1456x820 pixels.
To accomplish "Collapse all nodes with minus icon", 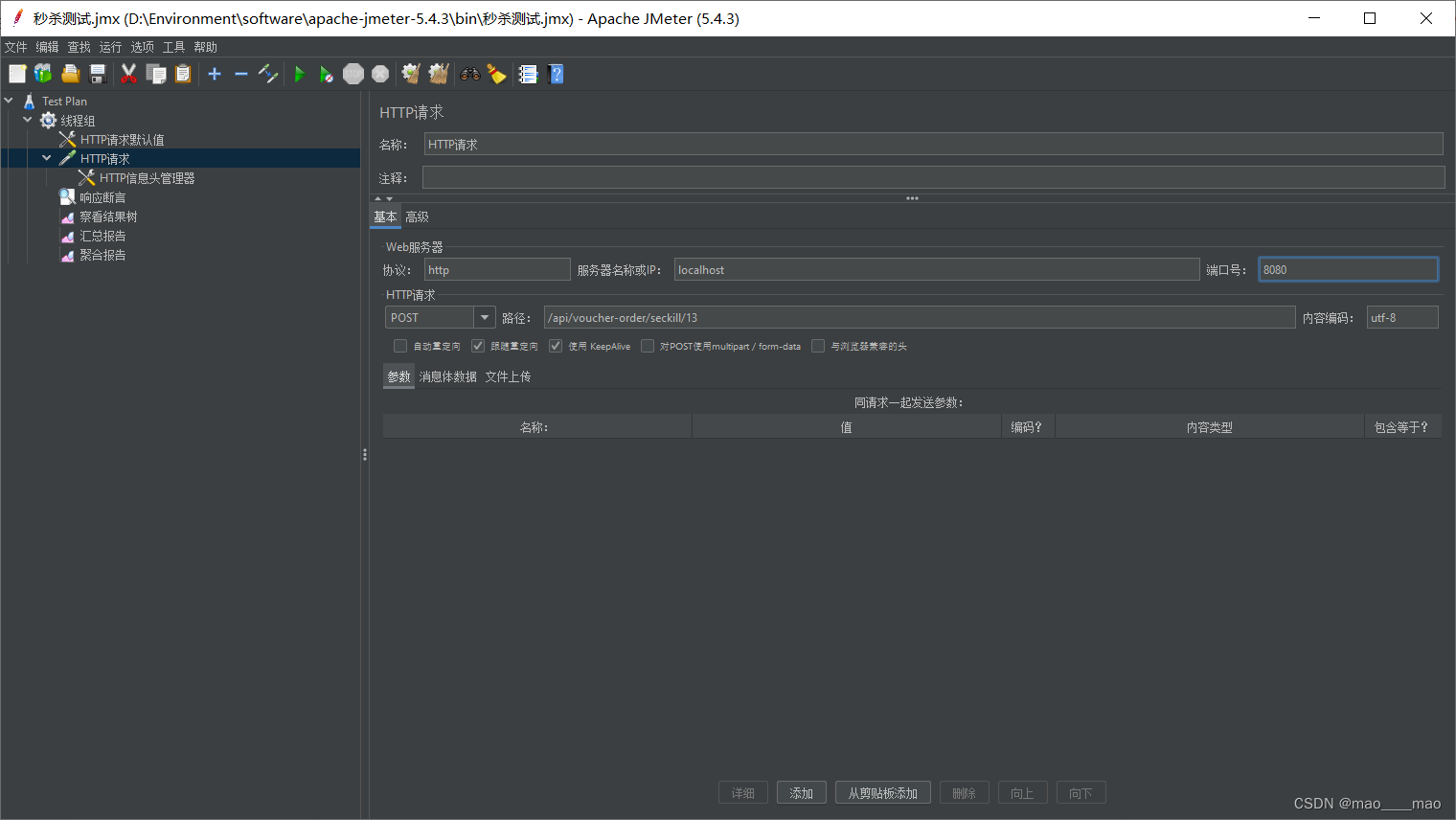I will pyautogui.click(x=241, y=74).
